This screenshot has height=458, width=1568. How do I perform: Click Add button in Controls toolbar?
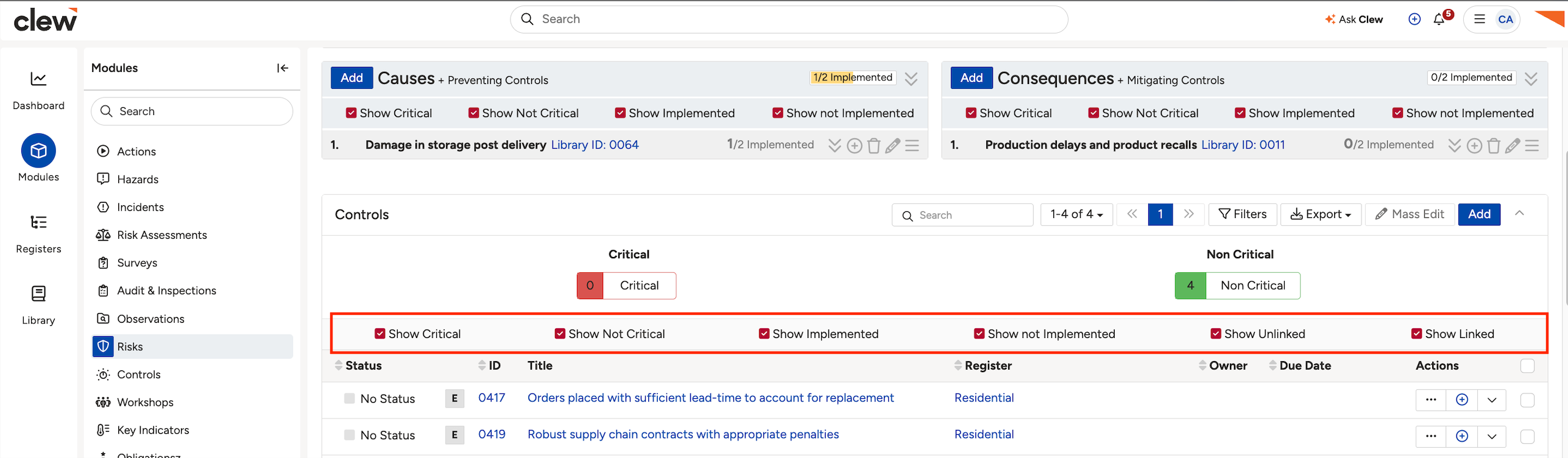tap(1478, 214)
